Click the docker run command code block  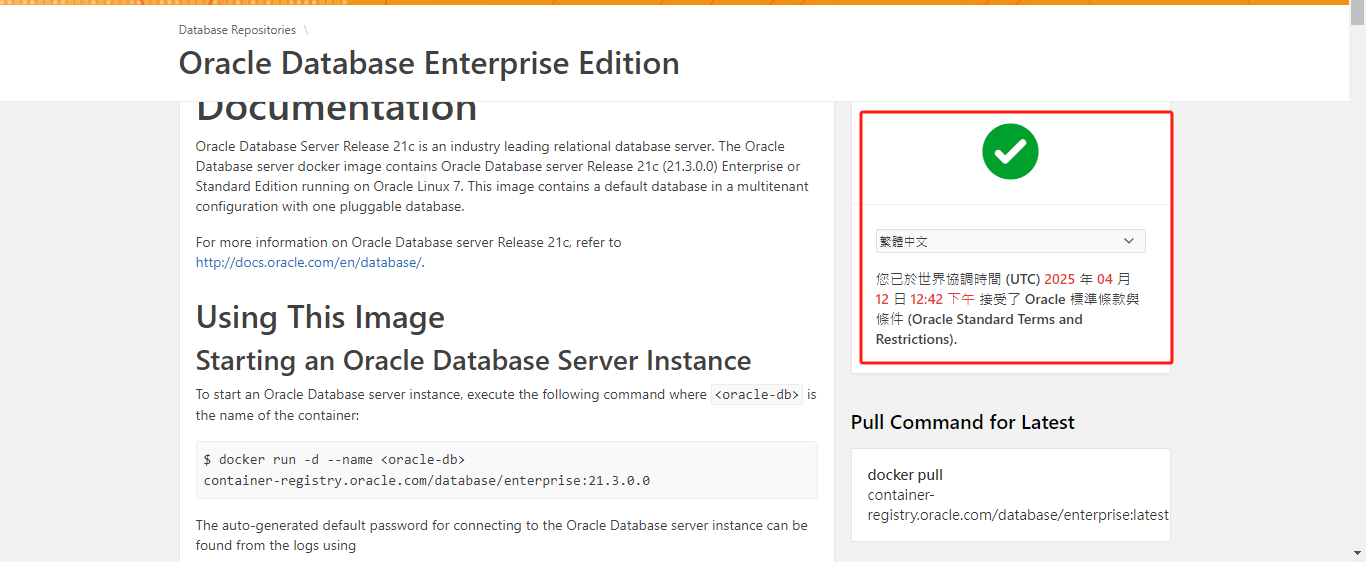(x=506, y=470)
